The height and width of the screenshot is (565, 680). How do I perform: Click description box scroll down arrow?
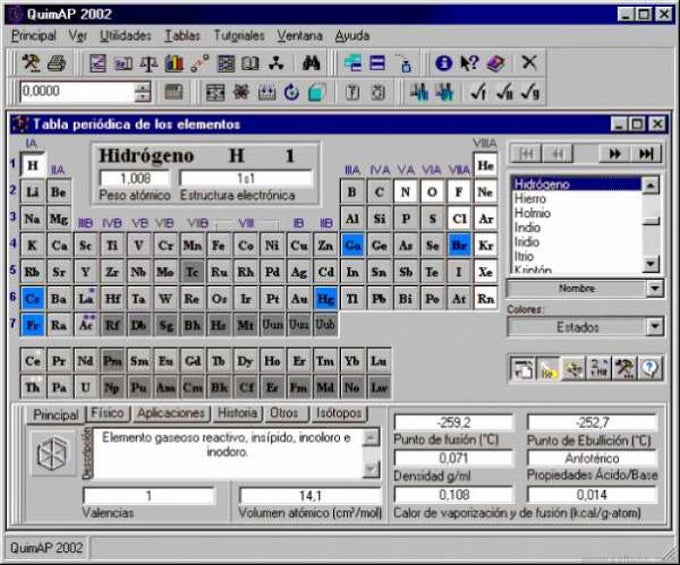(371, 469)
